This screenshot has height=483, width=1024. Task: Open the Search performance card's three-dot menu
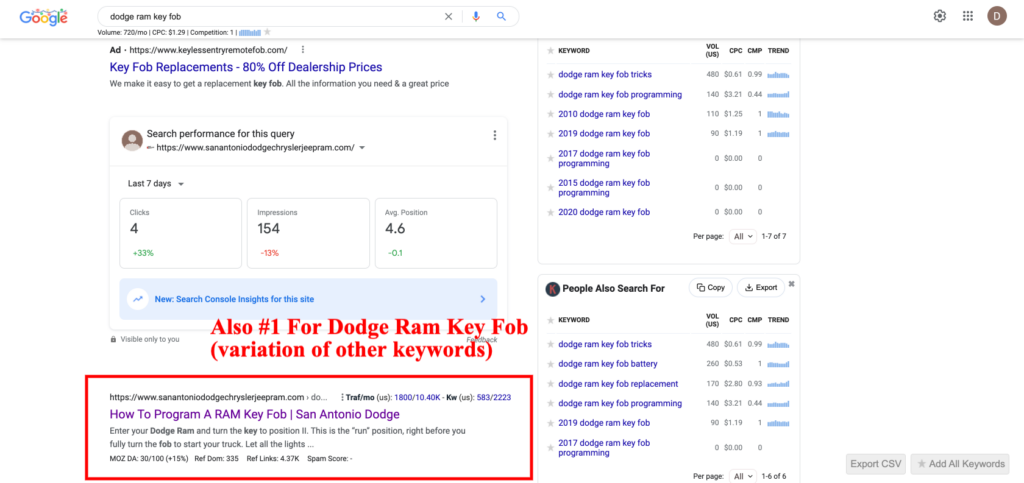tap(494, 135)
